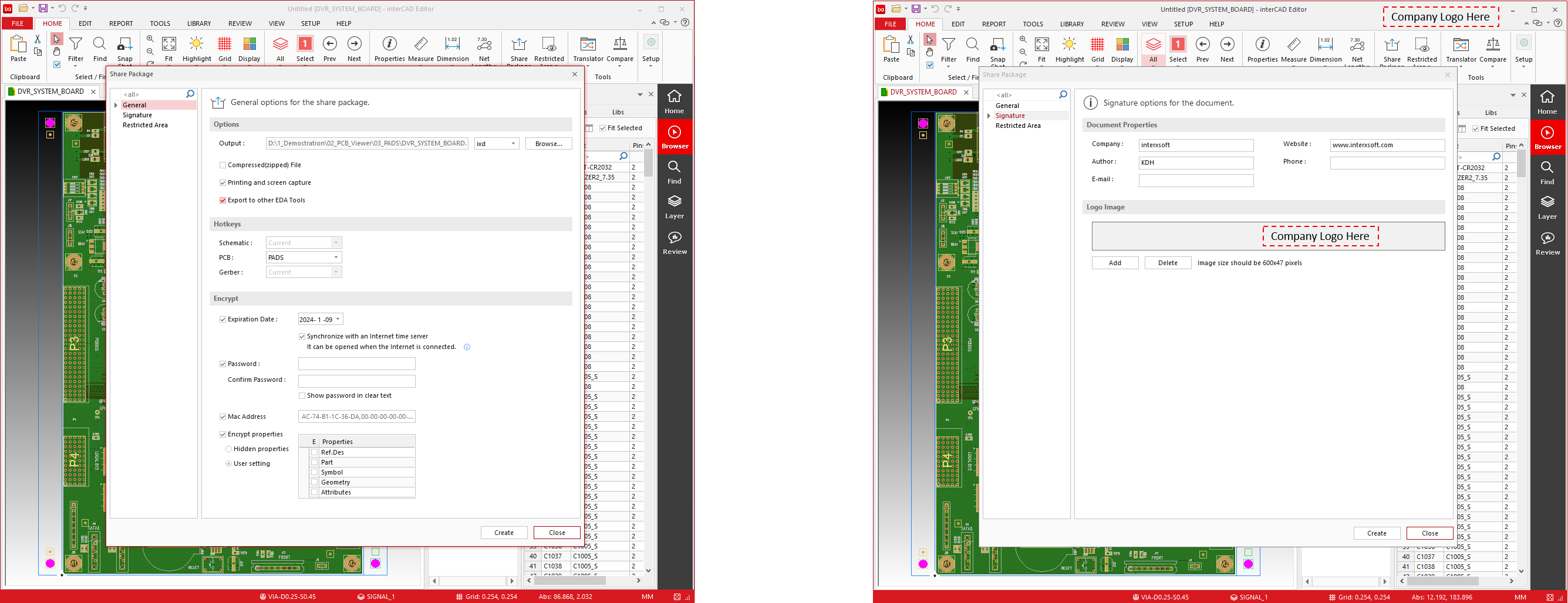Click Company field containing interxsoft
This screenshot has height=603, width=1568.
pyautogui.click(x=1195, y=145)
